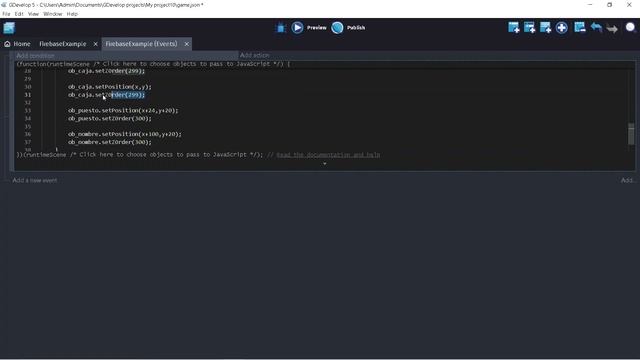Click the debugger bug icon
The image size is (640, 360).
click(281, 28)
